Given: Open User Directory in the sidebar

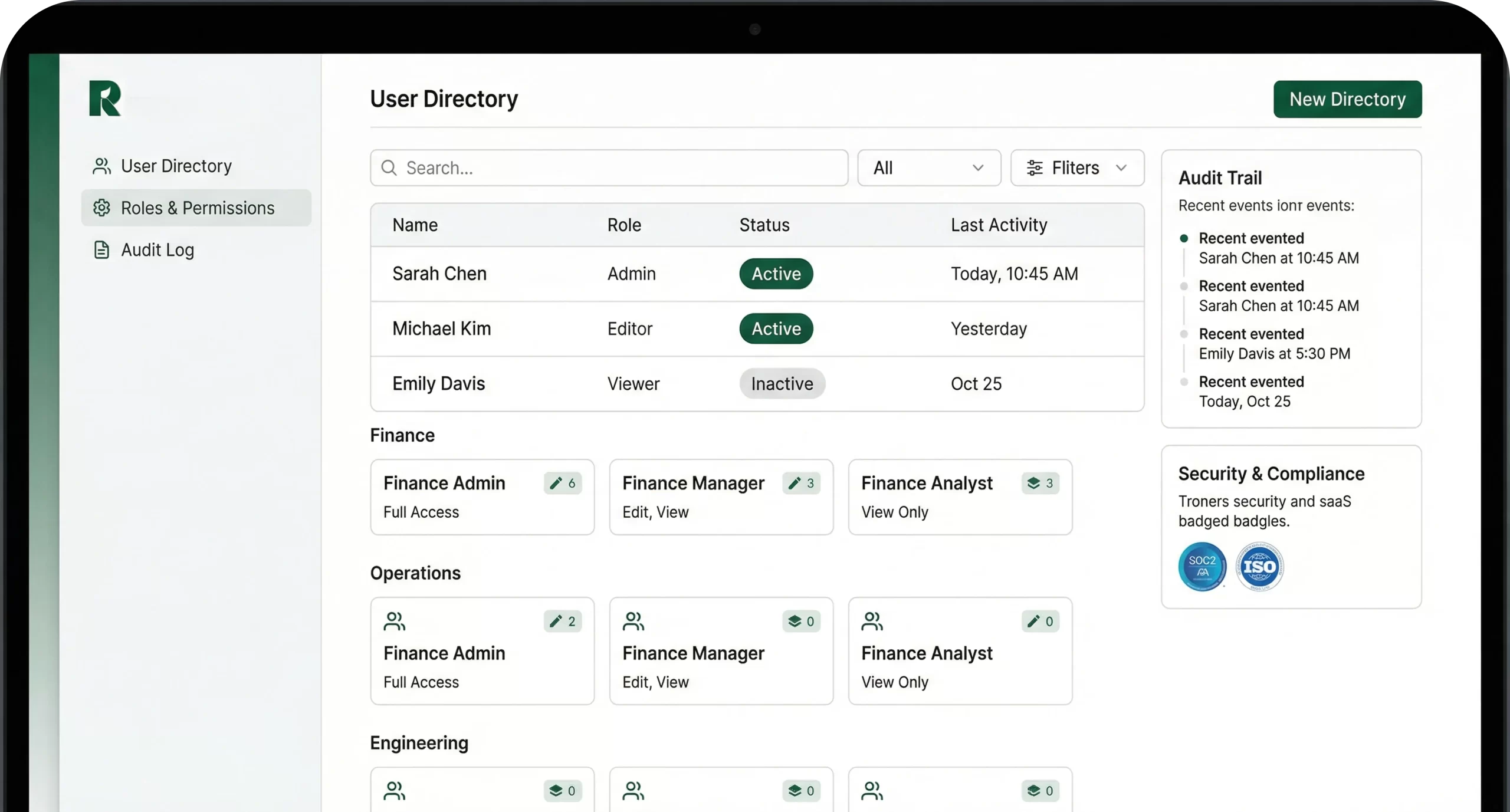Looking at the screenshot, I should click(x=176, y=166).
